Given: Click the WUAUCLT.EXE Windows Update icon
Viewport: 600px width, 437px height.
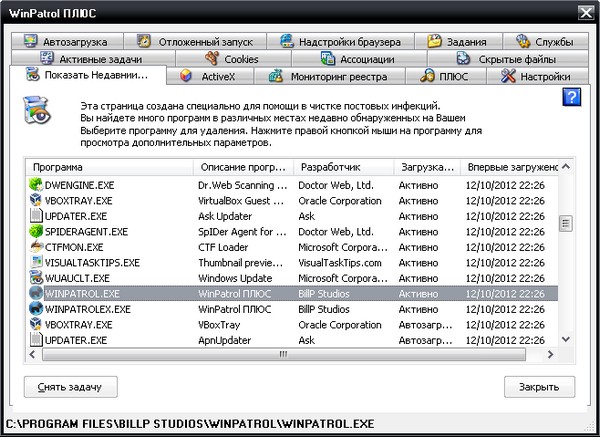Looking at the screenshot, I should (x=37, y=278).
